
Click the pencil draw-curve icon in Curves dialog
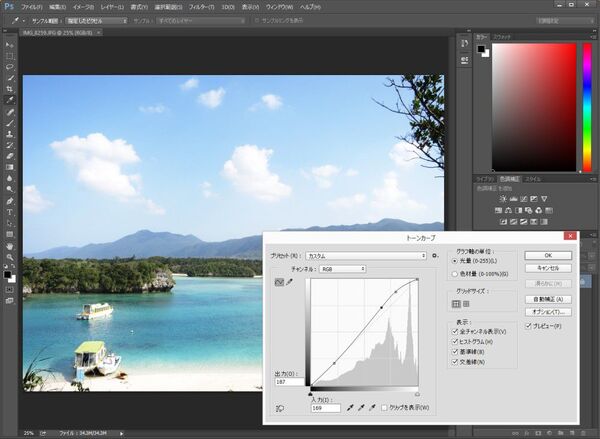[291, 283]
